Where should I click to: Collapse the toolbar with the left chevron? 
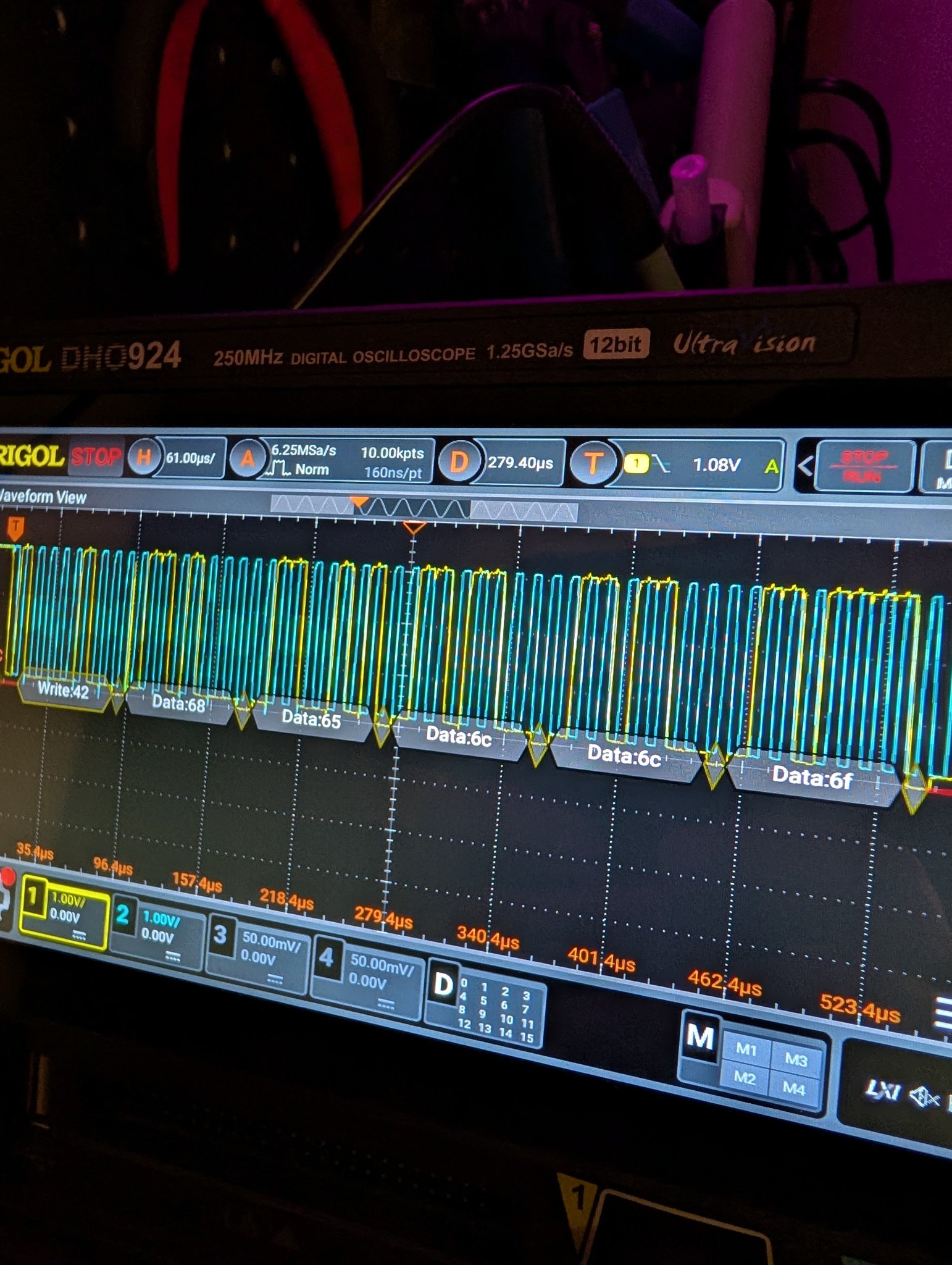pos(804,466)
